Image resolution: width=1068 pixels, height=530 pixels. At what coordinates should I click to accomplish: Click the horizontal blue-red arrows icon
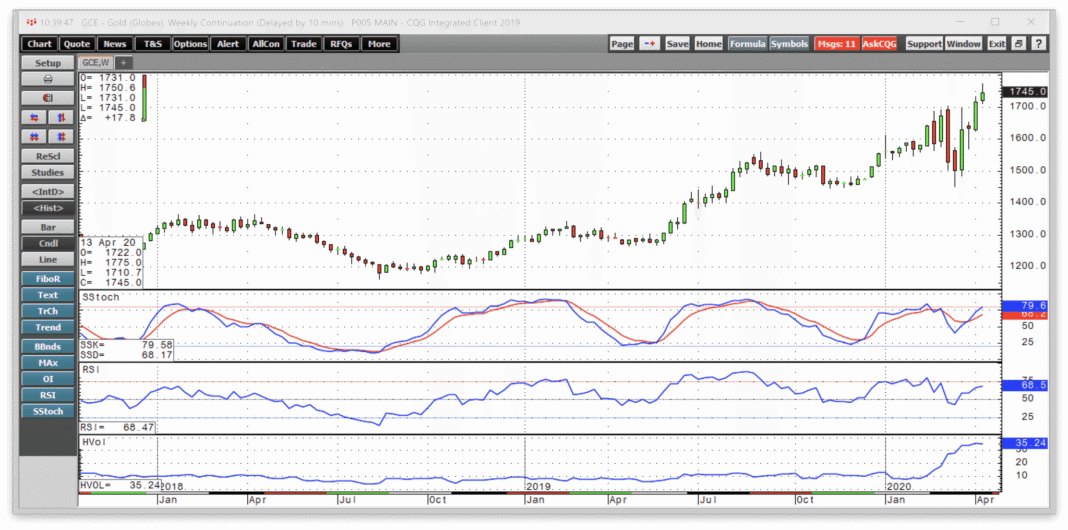[x=35, y=117]
